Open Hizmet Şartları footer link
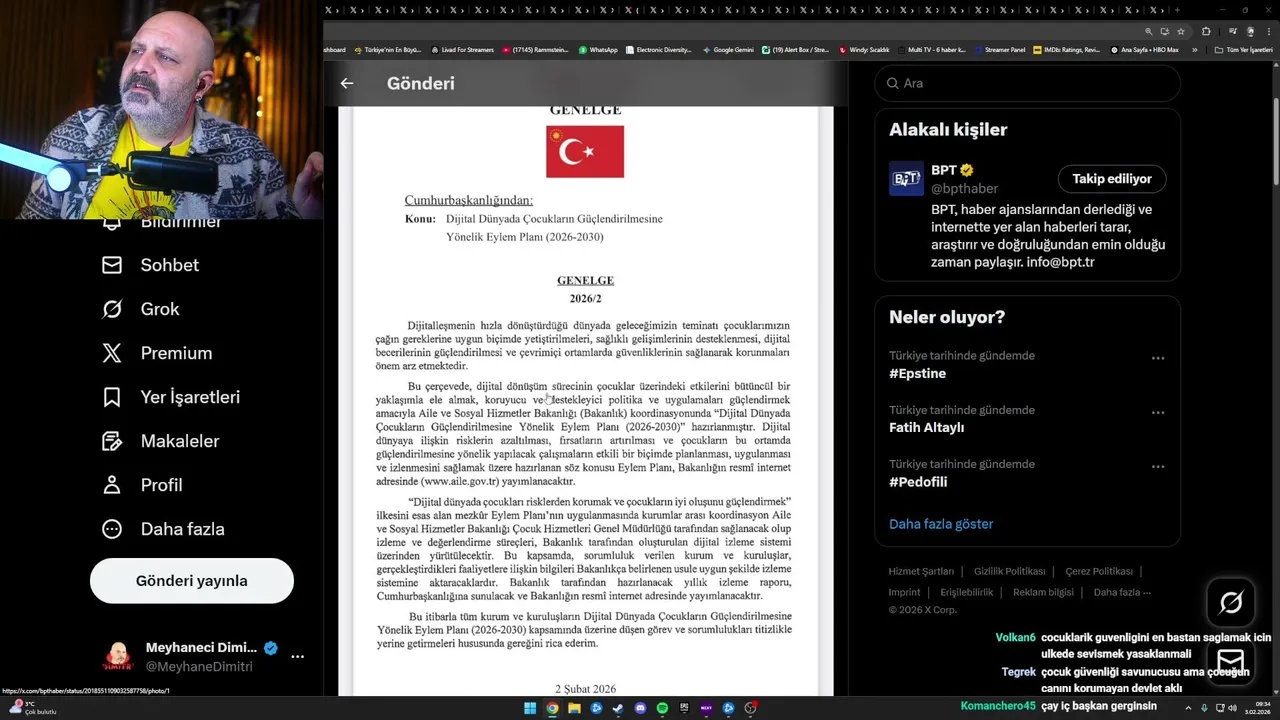The image size is (1280, 720). tap(921, 572)
